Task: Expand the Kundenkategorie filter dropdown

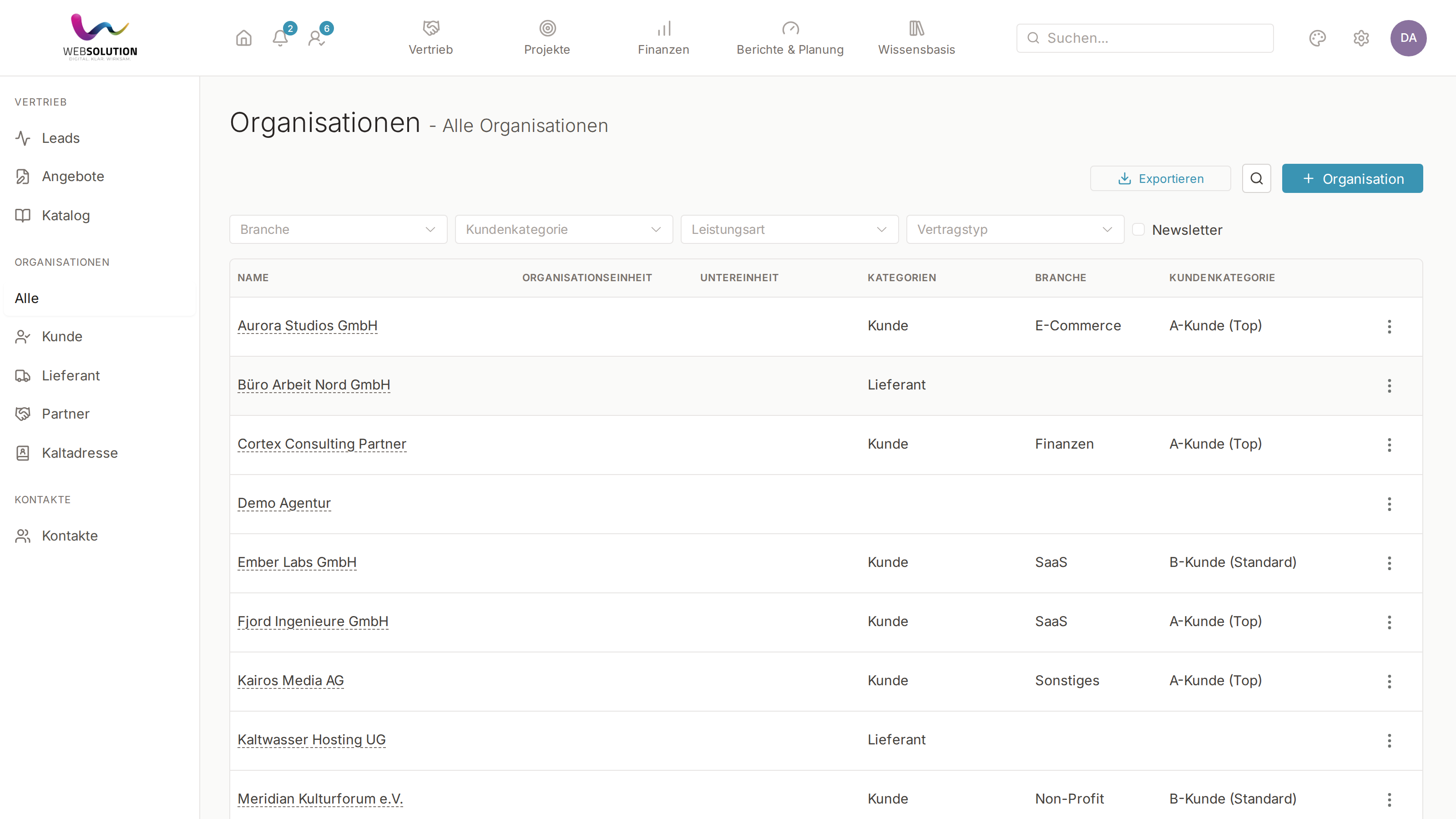Action: point(564,229)
